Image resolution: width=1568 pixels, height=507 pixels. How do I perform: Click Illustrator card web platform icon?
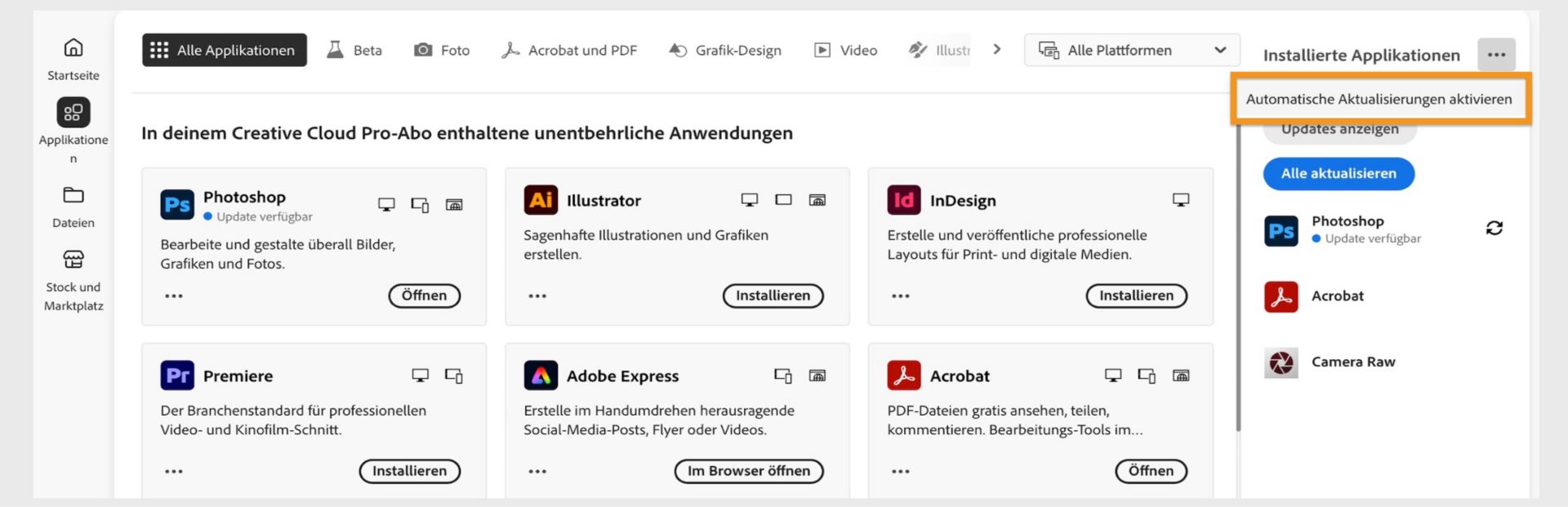click(x=817, y=200)
